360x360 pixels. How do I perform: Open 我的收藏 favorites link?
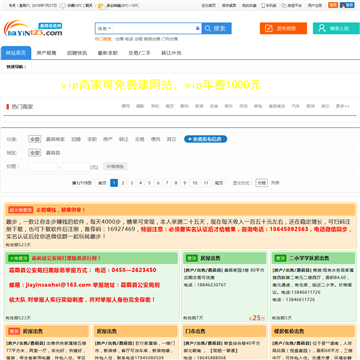point(249,5)
